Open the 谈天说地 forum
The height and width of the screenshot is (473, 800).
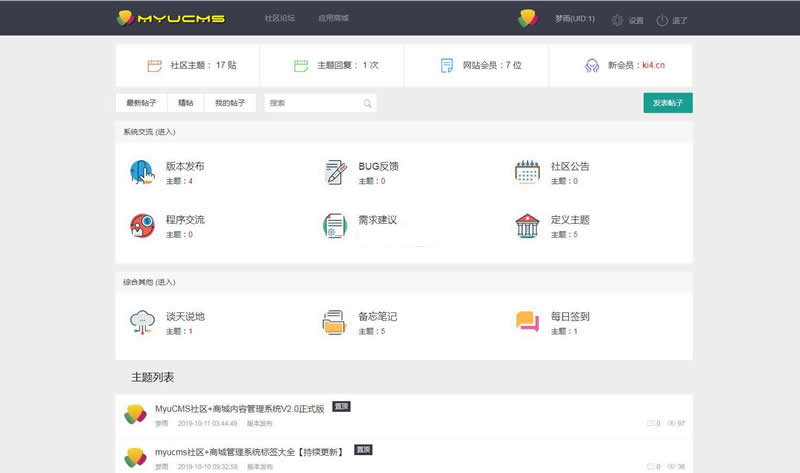point(185,316)
